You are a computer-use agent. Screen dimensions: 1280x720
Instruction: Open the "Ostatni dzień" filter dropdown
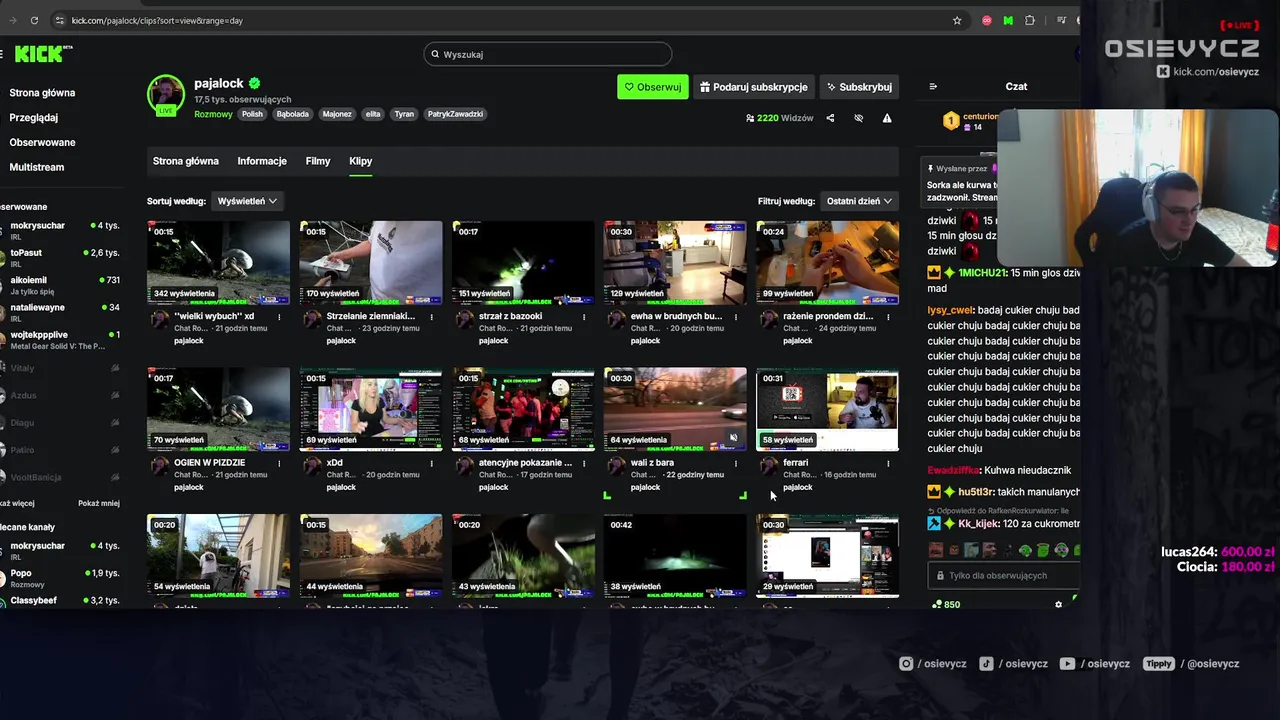[x=859, y=201]
